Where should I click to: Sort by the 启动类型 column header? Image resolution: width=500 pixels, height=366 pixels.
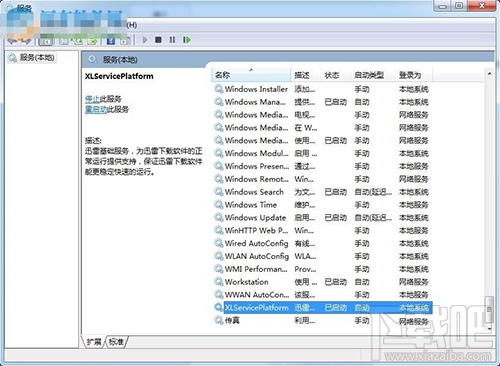(373, 75)
